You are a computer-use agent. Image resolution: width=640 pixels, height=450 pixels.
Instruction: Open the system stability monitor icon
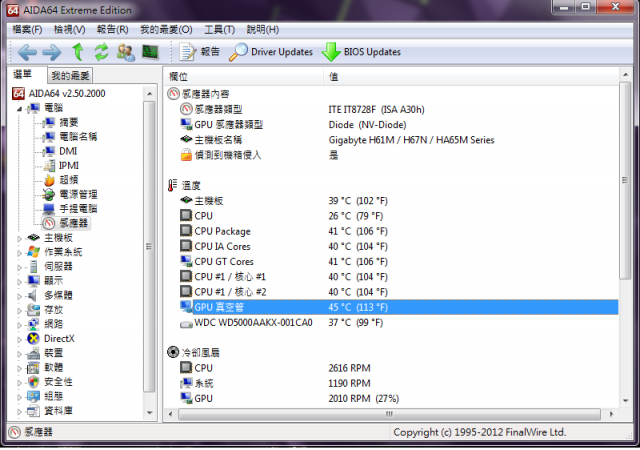click(150, 52)
